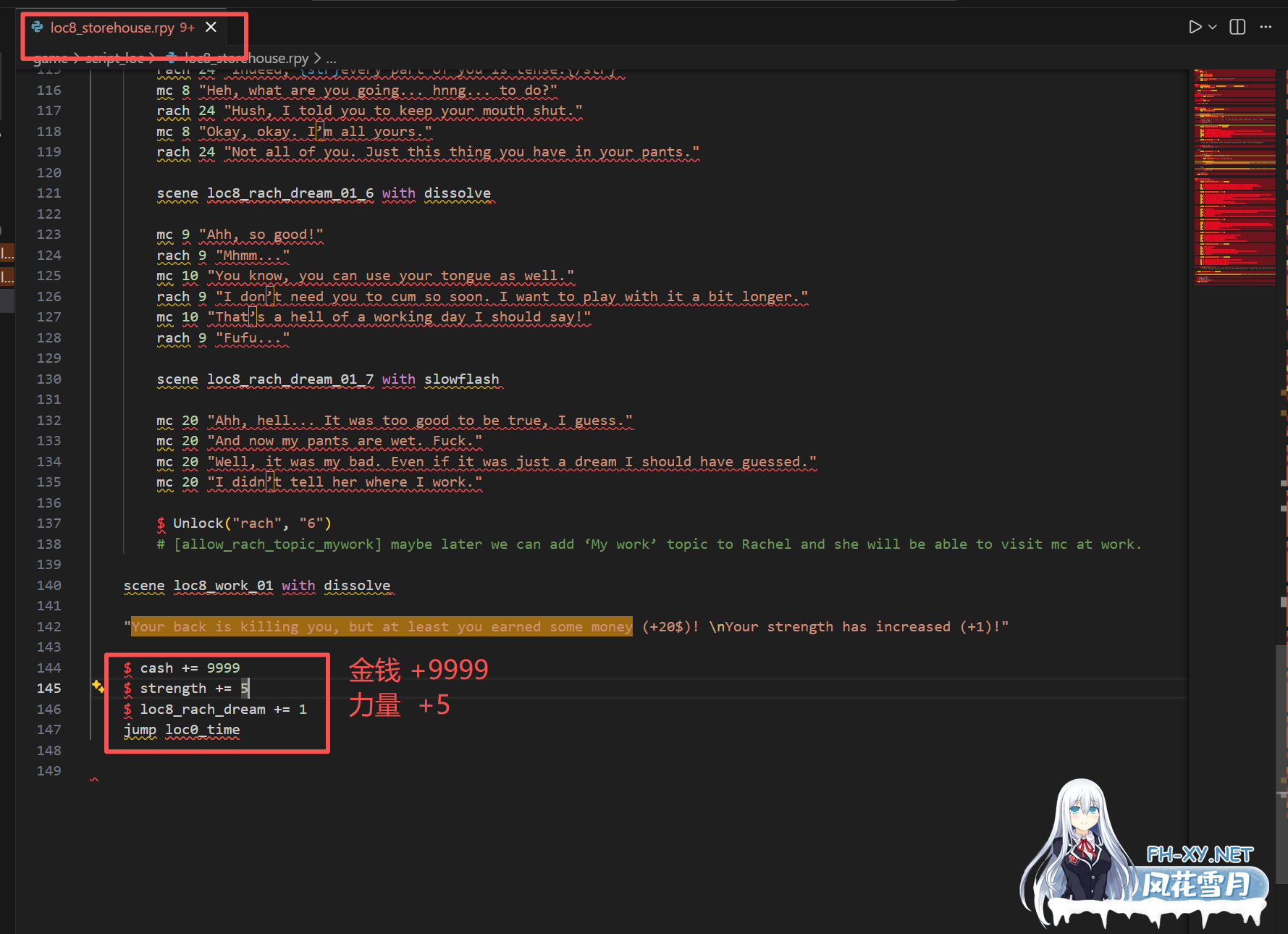
Task: Close the loc8_storehouse.rpy tab
Action: point(211,27)
